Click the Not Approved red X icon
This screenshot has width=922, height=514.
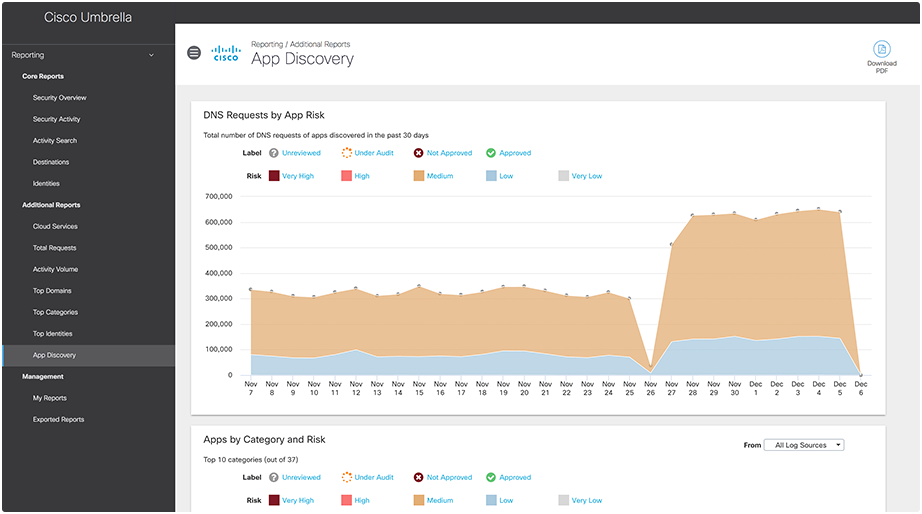[419, 153]
